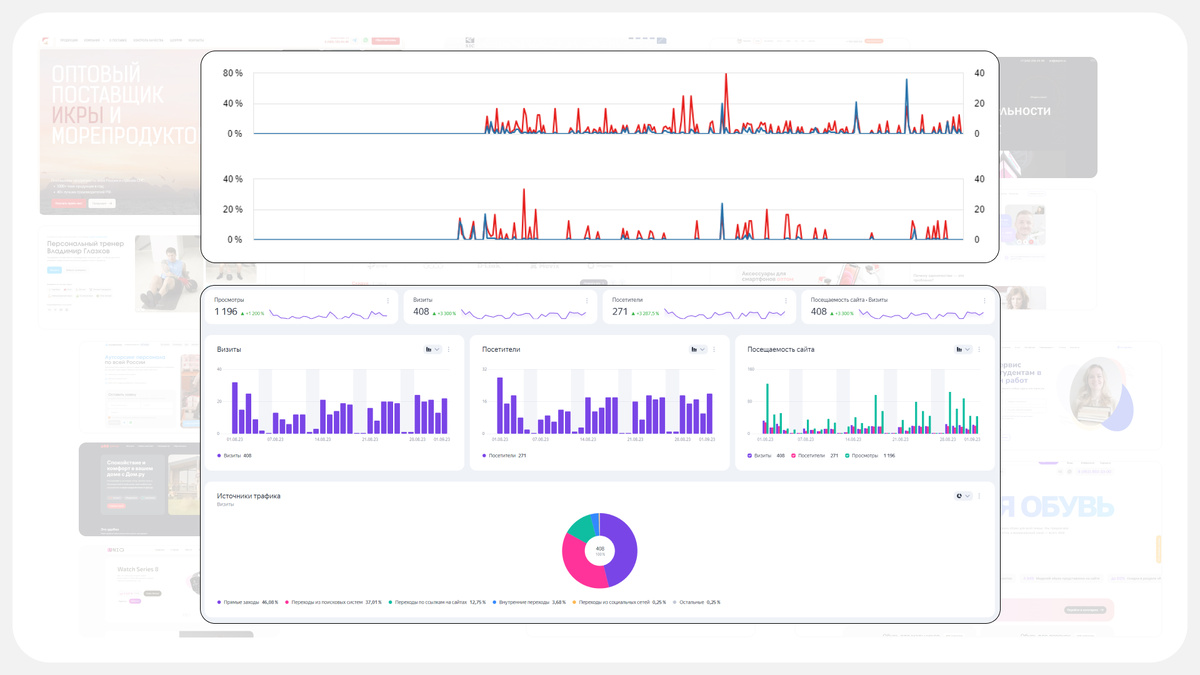1200x675 pixels.
Task: Toggle Прямые заходы legend entry
Action: pos(248,602)
